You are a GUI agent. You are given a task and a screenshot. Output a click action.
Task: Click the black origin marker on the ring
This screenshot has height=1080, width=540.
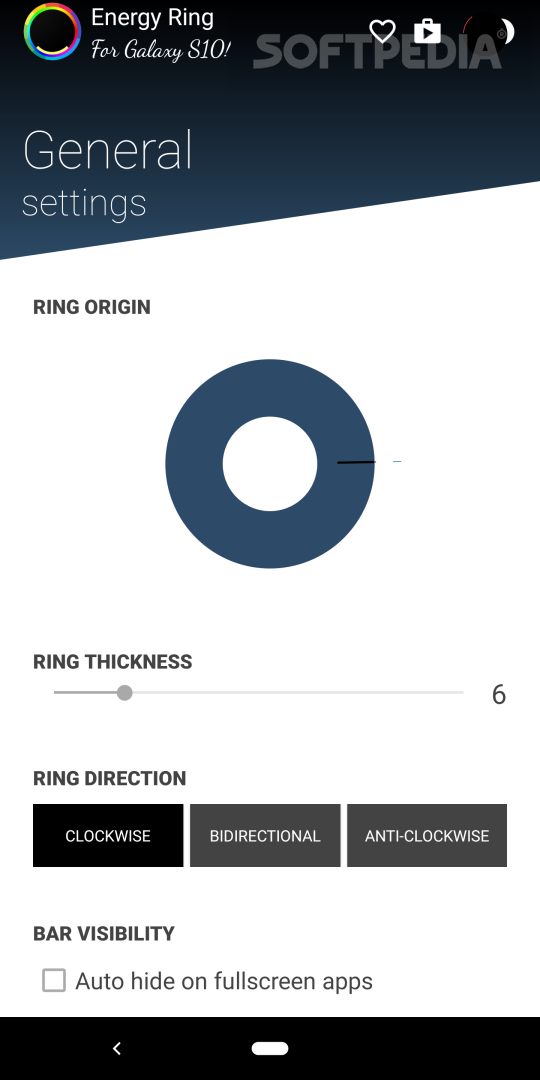pos(356,462)
